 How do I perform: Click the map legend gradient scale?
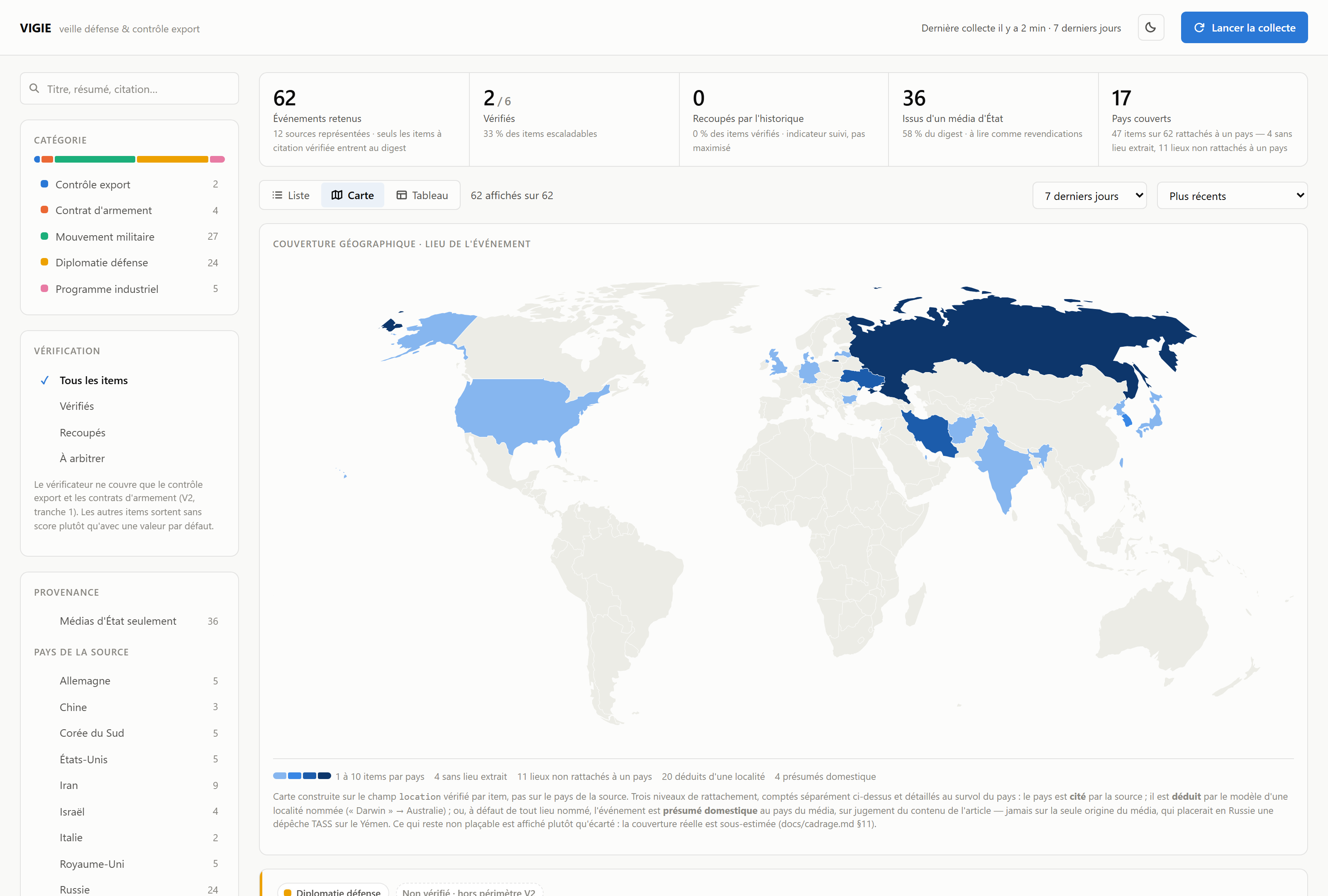302,776
